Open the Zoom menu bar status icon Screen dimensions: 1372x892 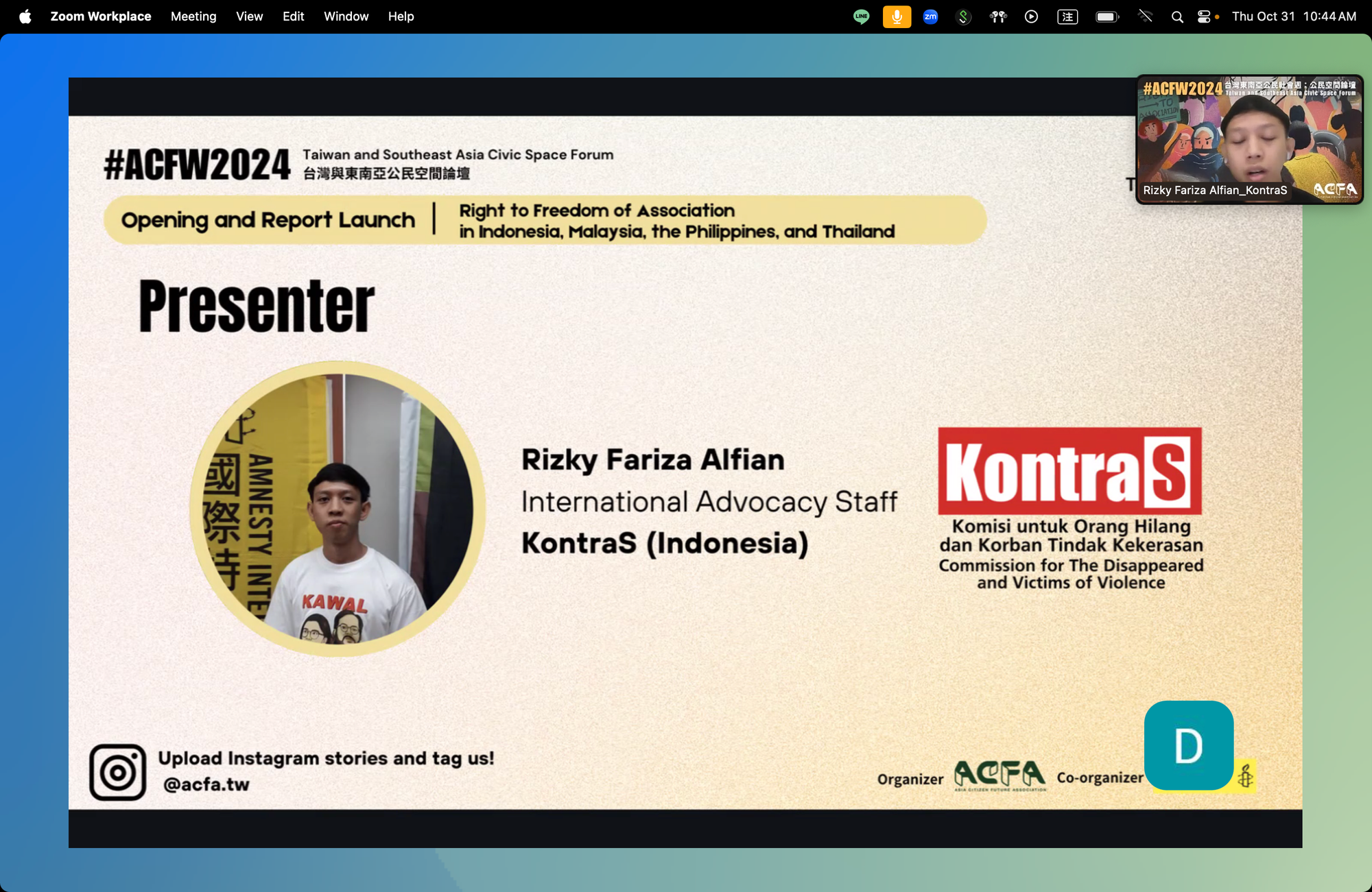click(930, 16)
